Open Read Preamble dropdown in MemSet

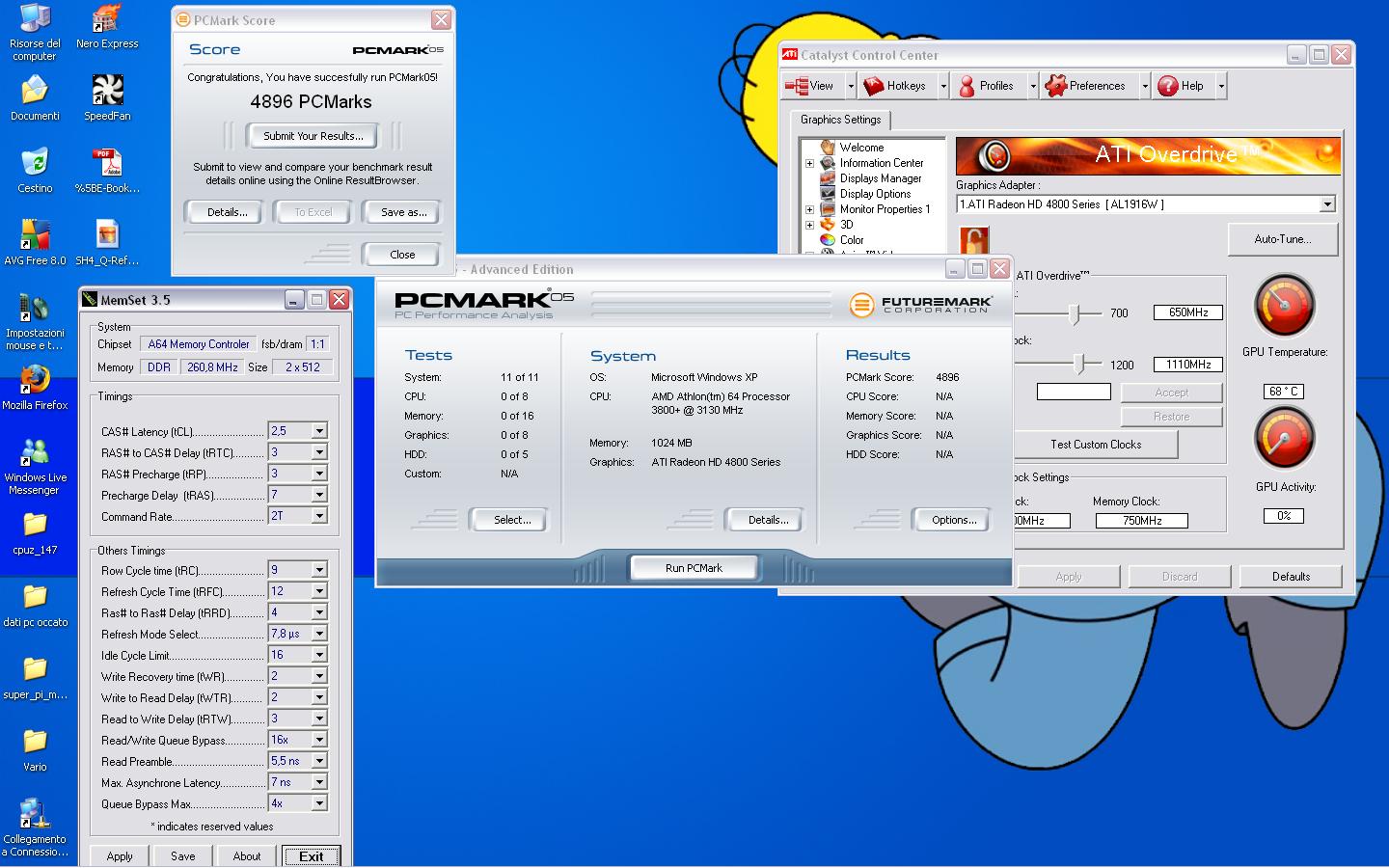(319, 761)
